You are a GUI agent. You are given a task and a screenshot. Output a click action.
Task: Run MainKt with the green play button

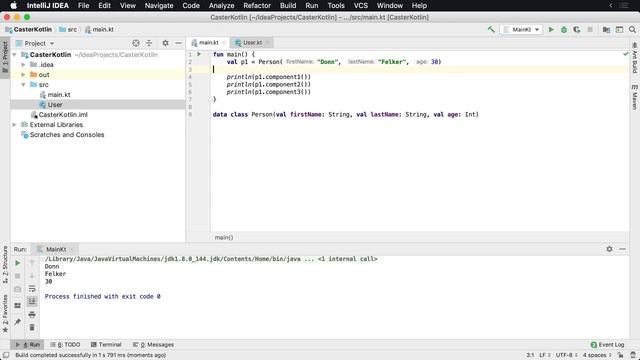point(551,29)
